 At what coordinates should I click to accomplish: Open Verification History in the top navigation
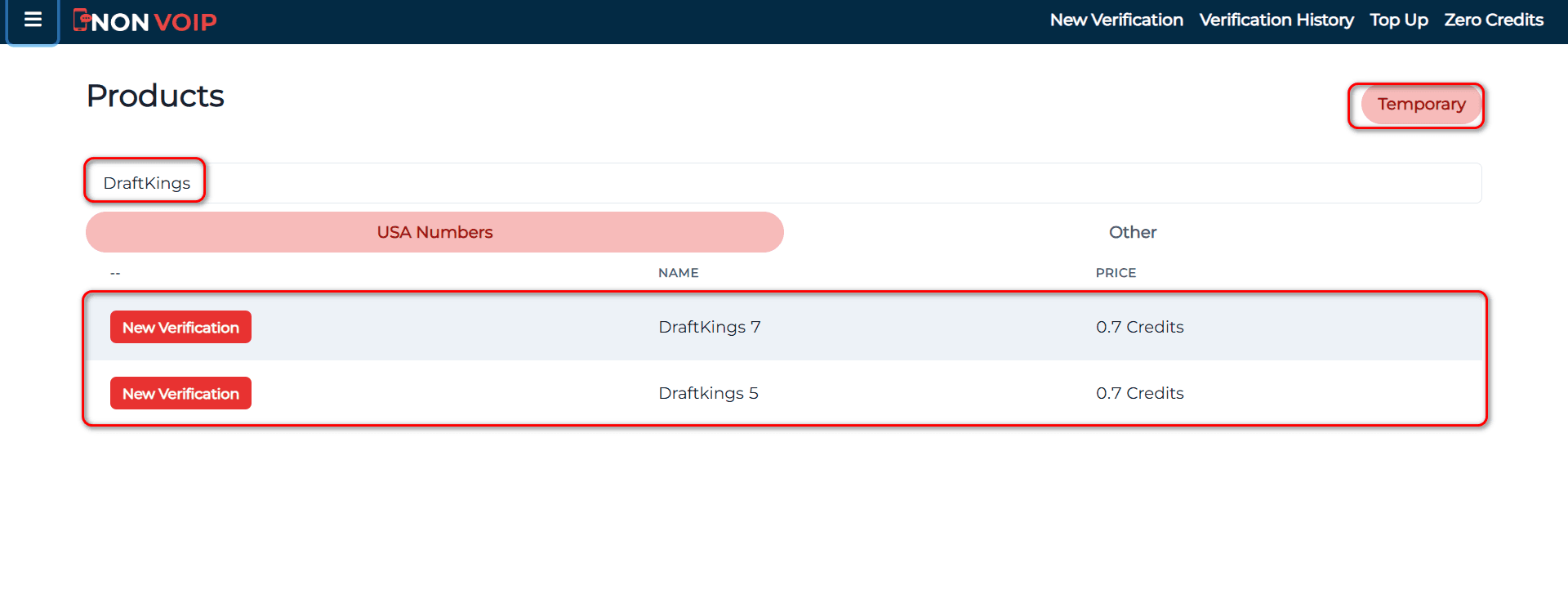point(1276,20)
